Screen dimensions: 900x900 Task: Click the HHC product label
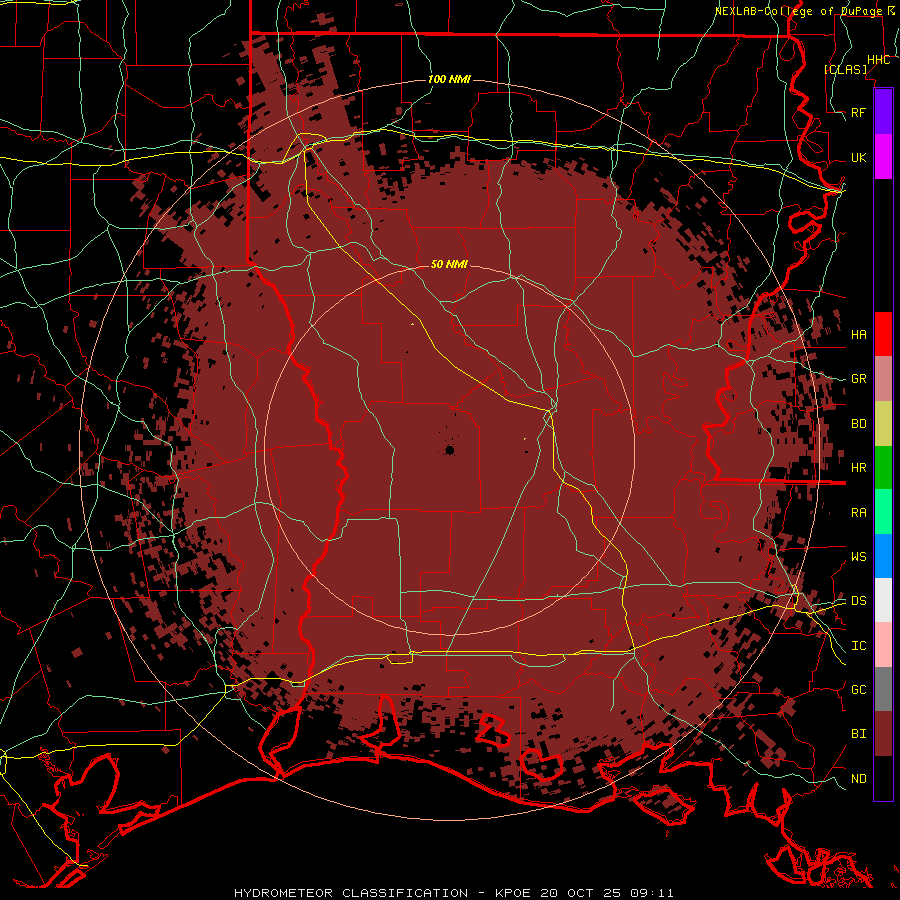pos(878,60)
